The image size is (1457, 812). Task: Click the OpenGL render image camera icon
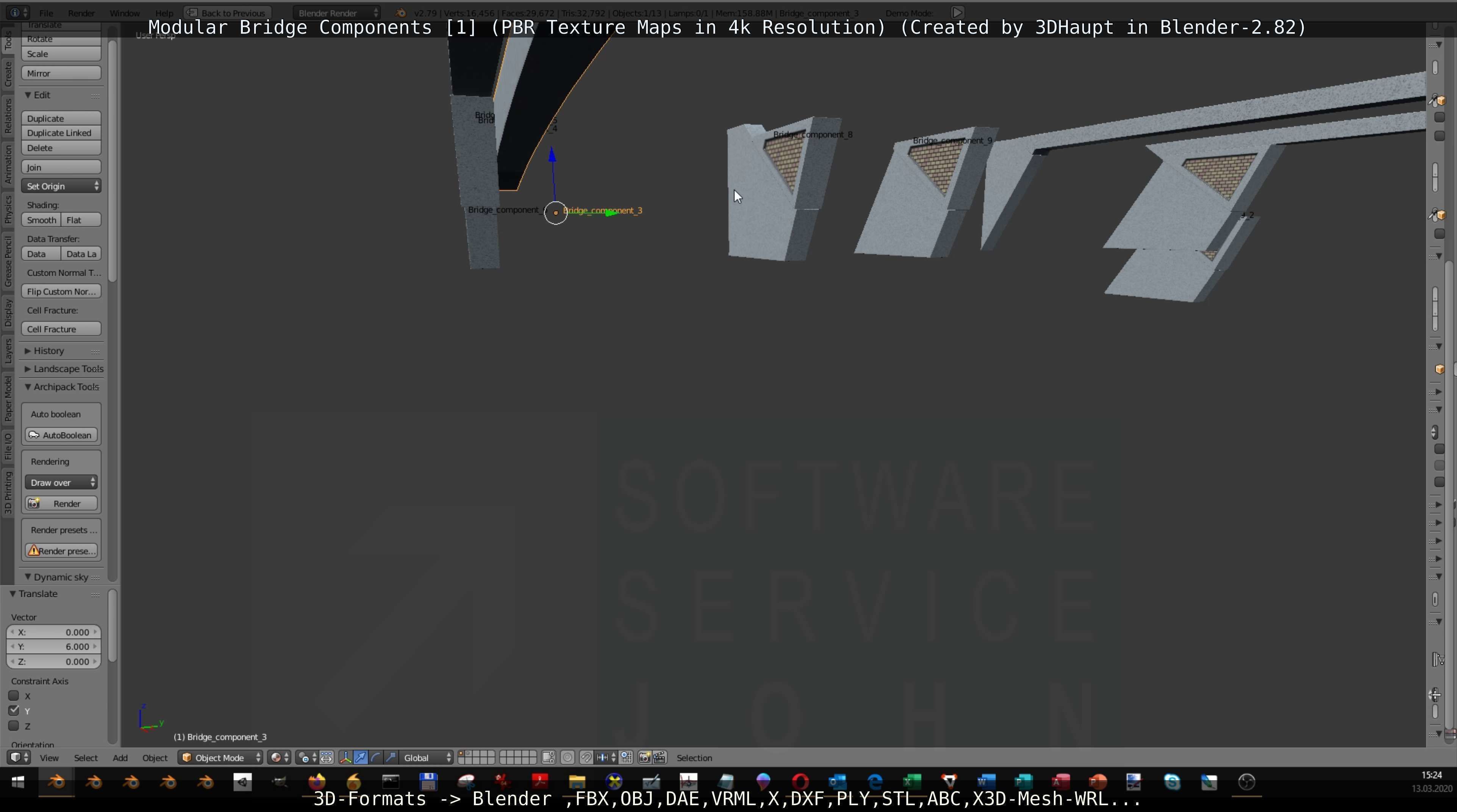click(x=644, y=758)
